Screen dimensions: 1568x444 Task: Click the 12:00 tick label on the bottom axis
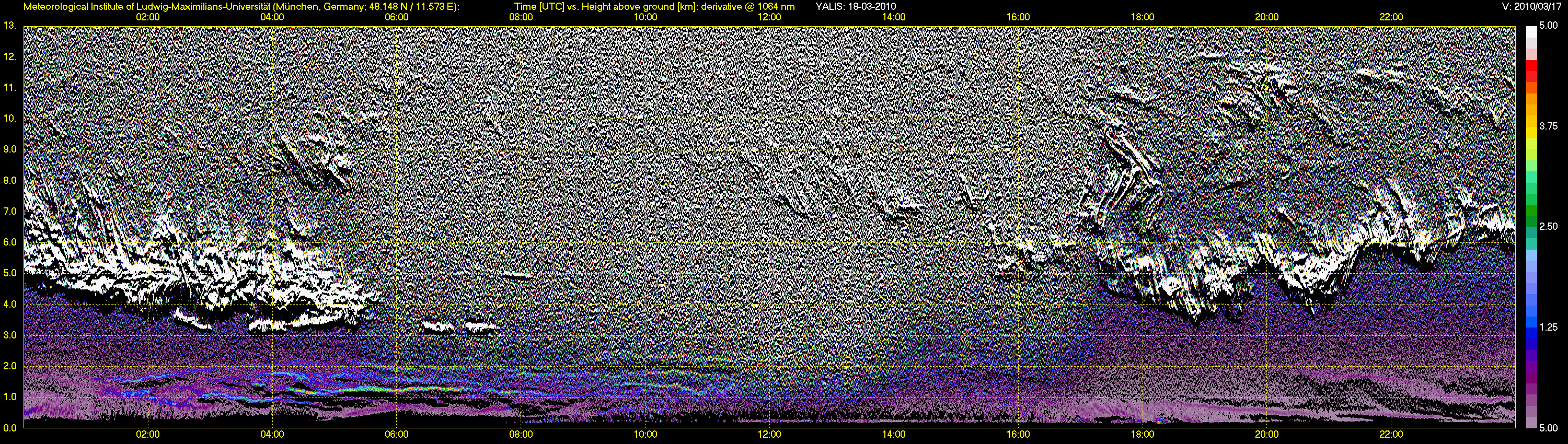pos(769,434)
